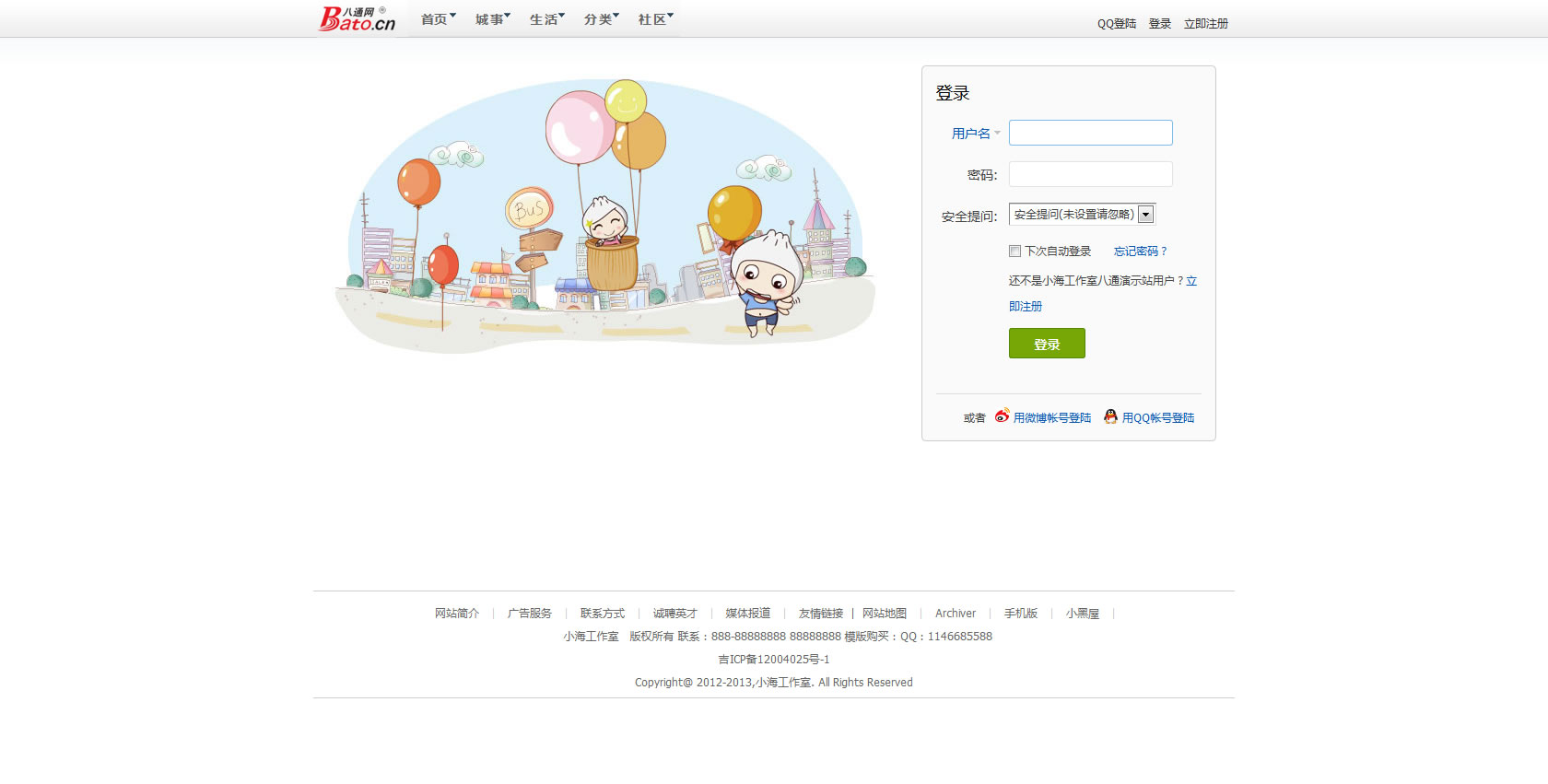Click the QQ登陆 link in header

[x=1117, y=24]
